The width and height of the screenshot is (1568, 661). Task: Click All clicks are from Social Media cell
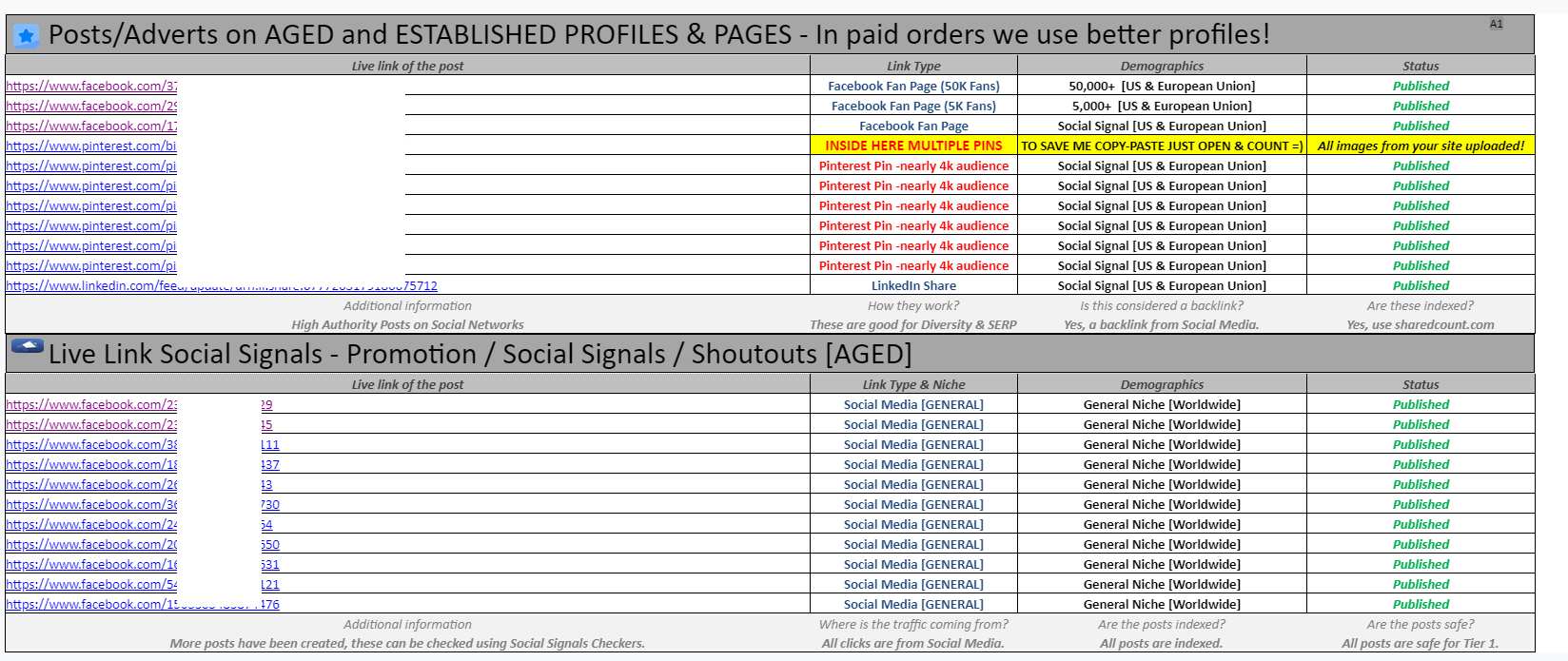coord(913,643)
